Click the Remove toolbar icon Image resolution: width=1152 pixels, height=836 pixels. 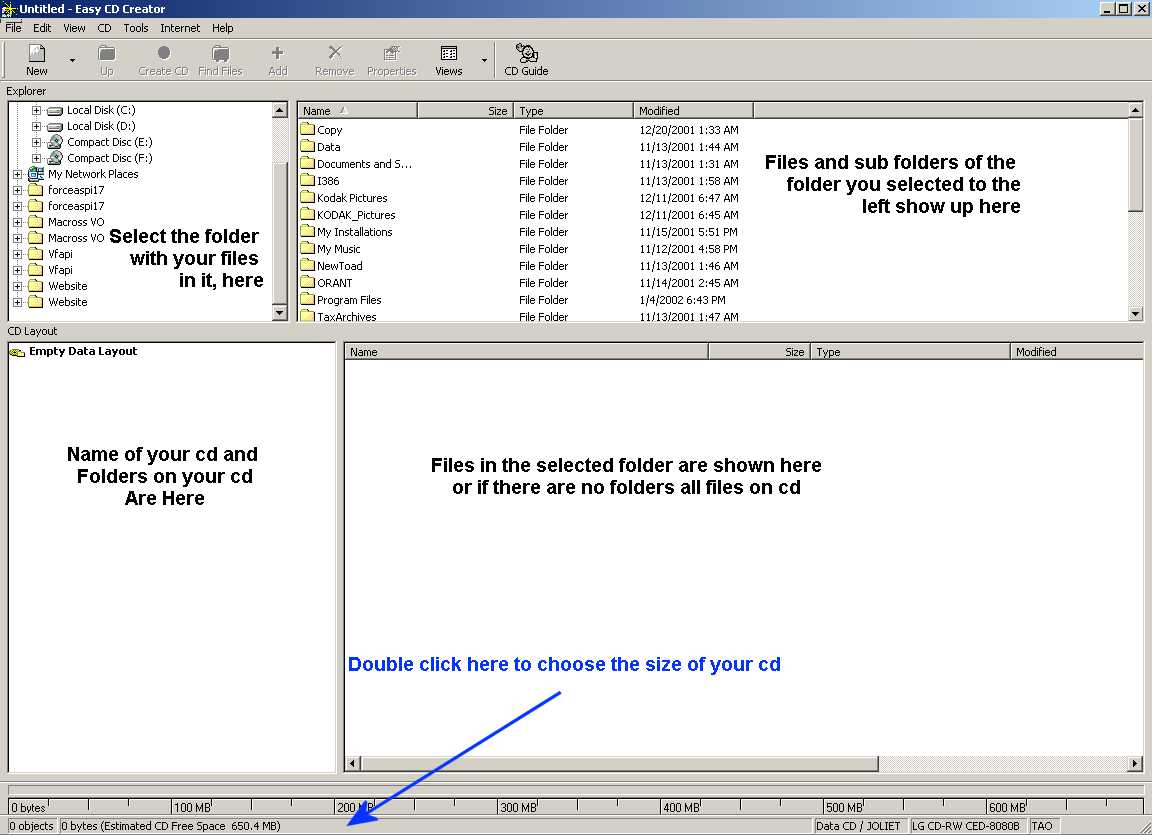click(334, 59)
